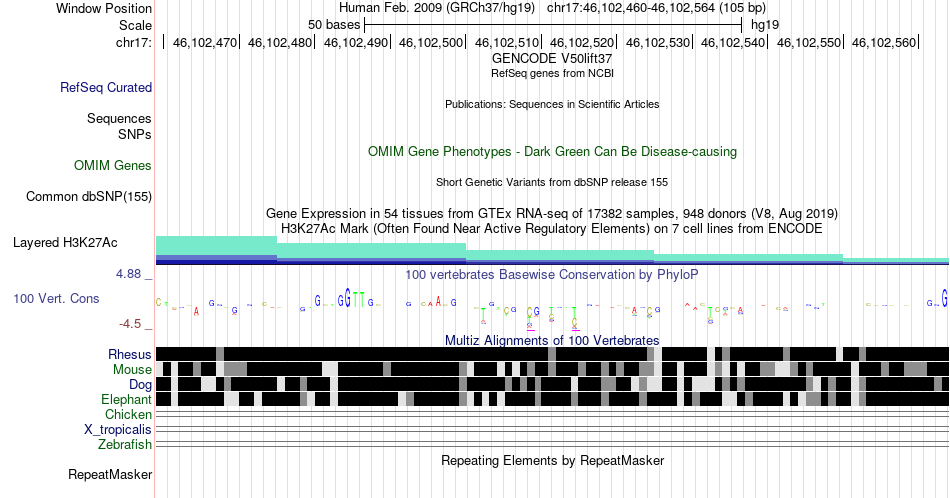950x498 pixels.
Task: Click Repeating Elements by RepeatMasker title
Action: click(552, 460)
